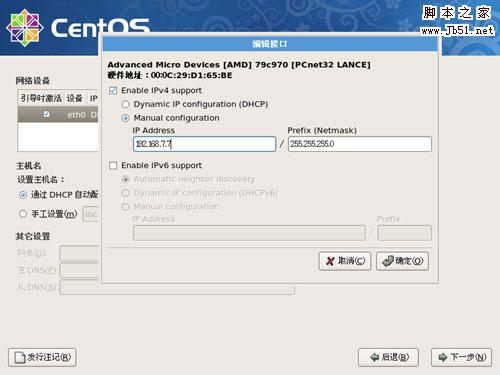Click the 其它设置 section label

33,236
